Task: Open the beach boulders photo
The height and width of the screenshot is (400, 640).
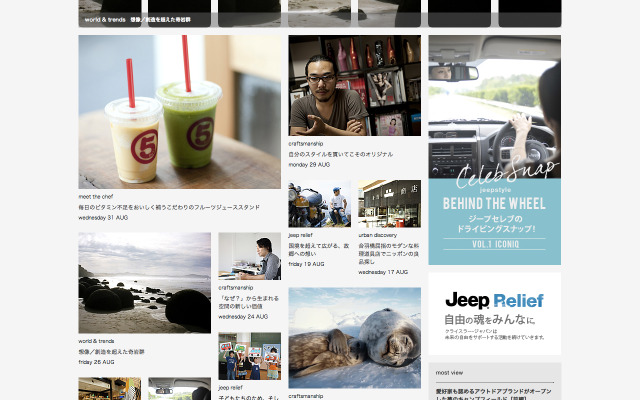Action: (144, 283)
